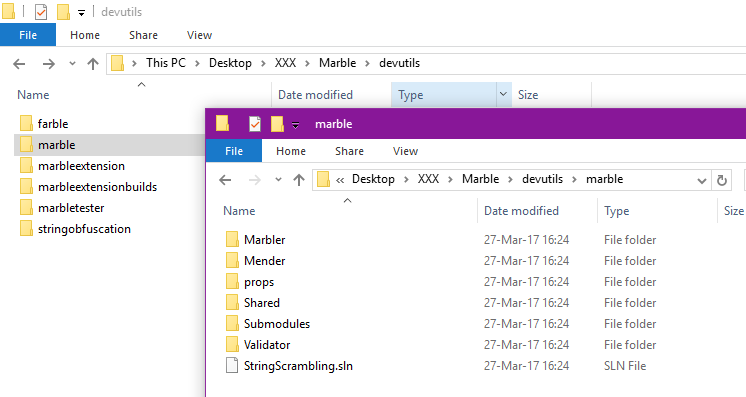Open the View tab in devutils window
The height and width of the screenshot is (397, 746).
pyautogui.click(x=199, y=35)
